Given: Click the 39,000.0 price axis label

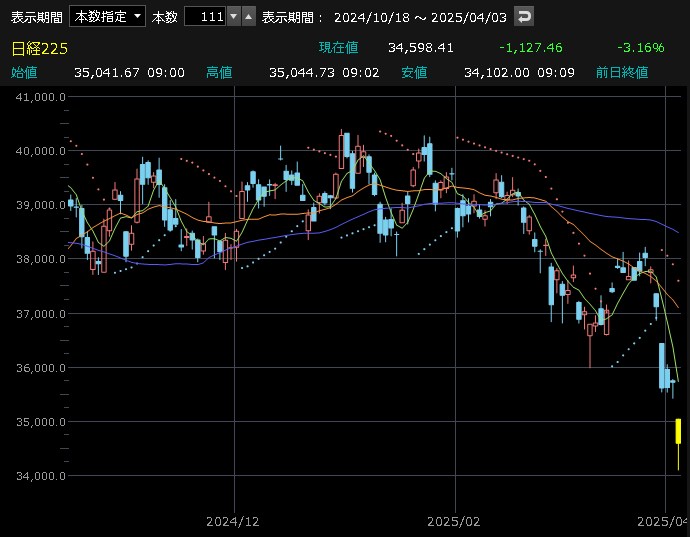Looking at the screenshot, I should (40, 205).
